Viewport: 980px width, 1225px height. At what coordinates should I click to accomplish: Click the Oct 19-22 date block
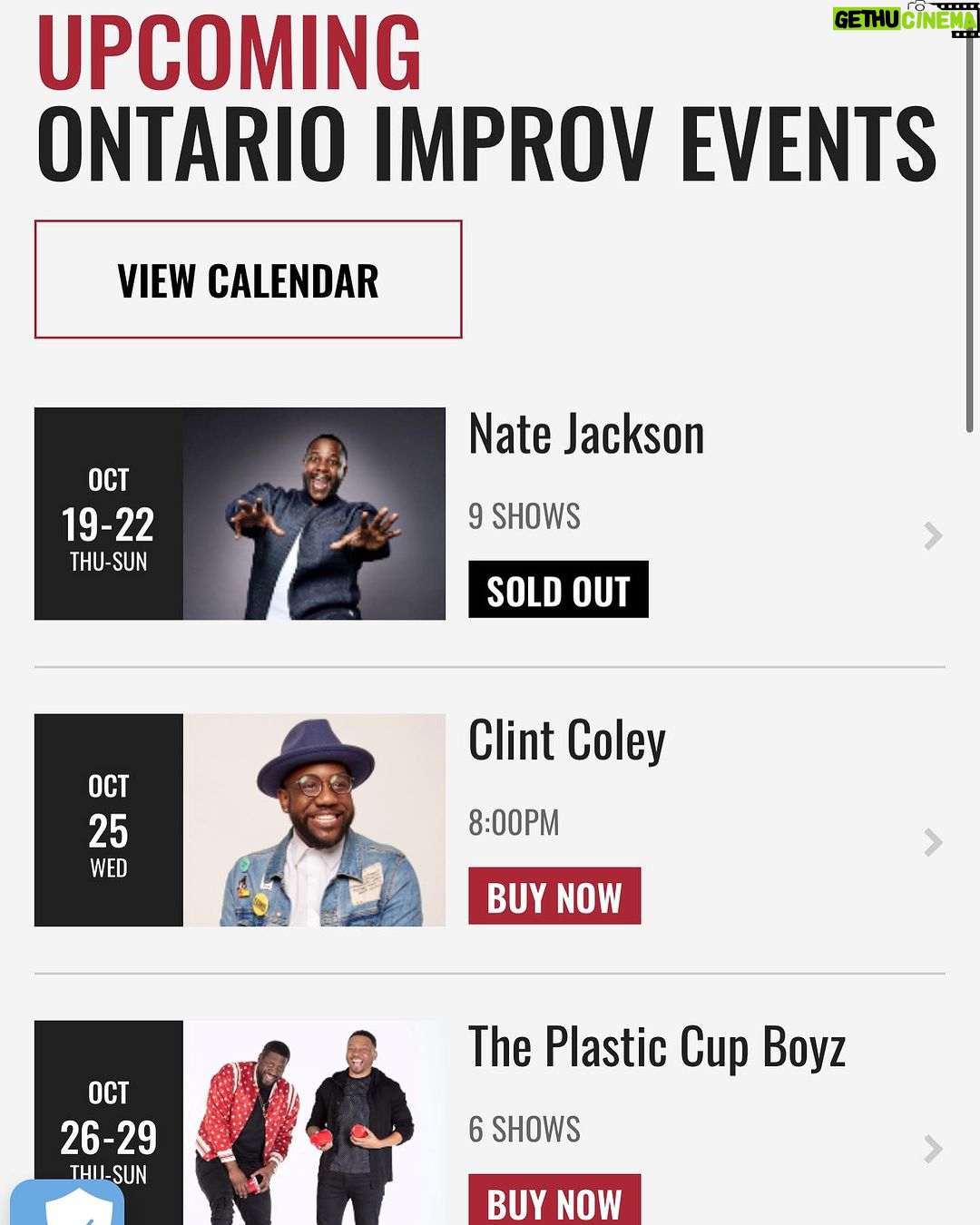point(109,514)
